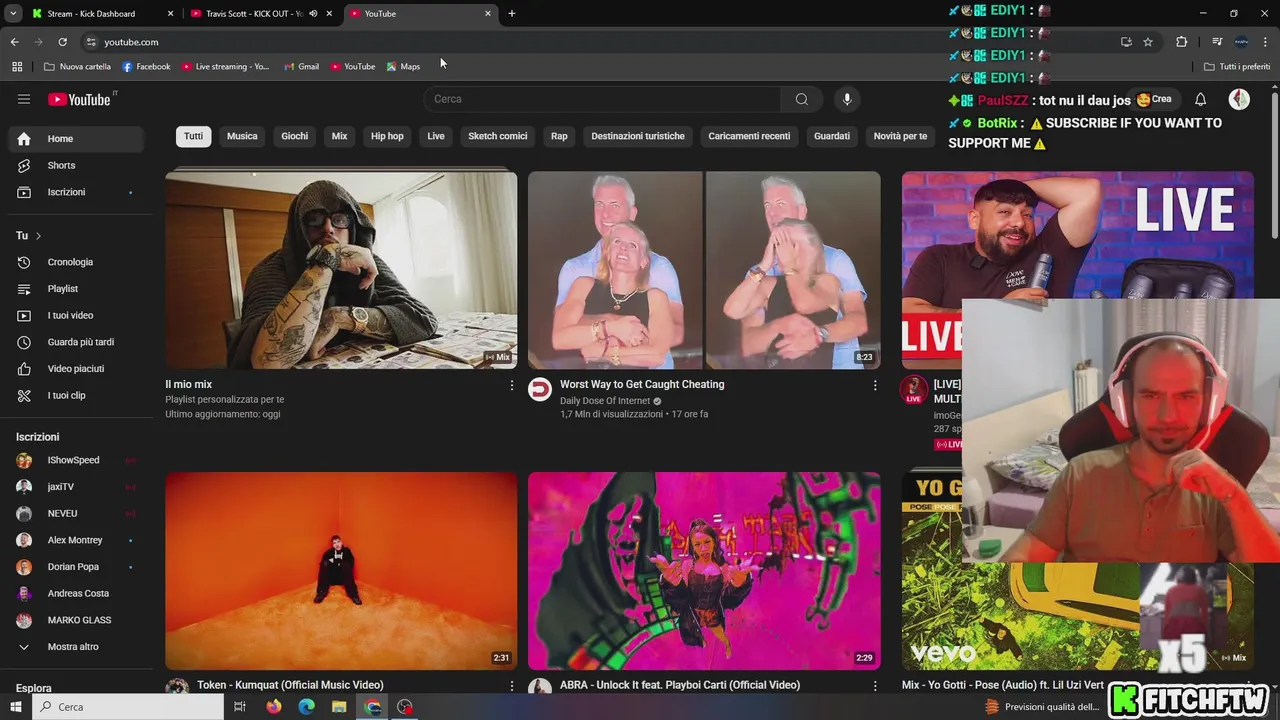Open Andreas Costa subscription channel
The height and width of the screenshot is (720, 1280).
(x=76, y=594)
